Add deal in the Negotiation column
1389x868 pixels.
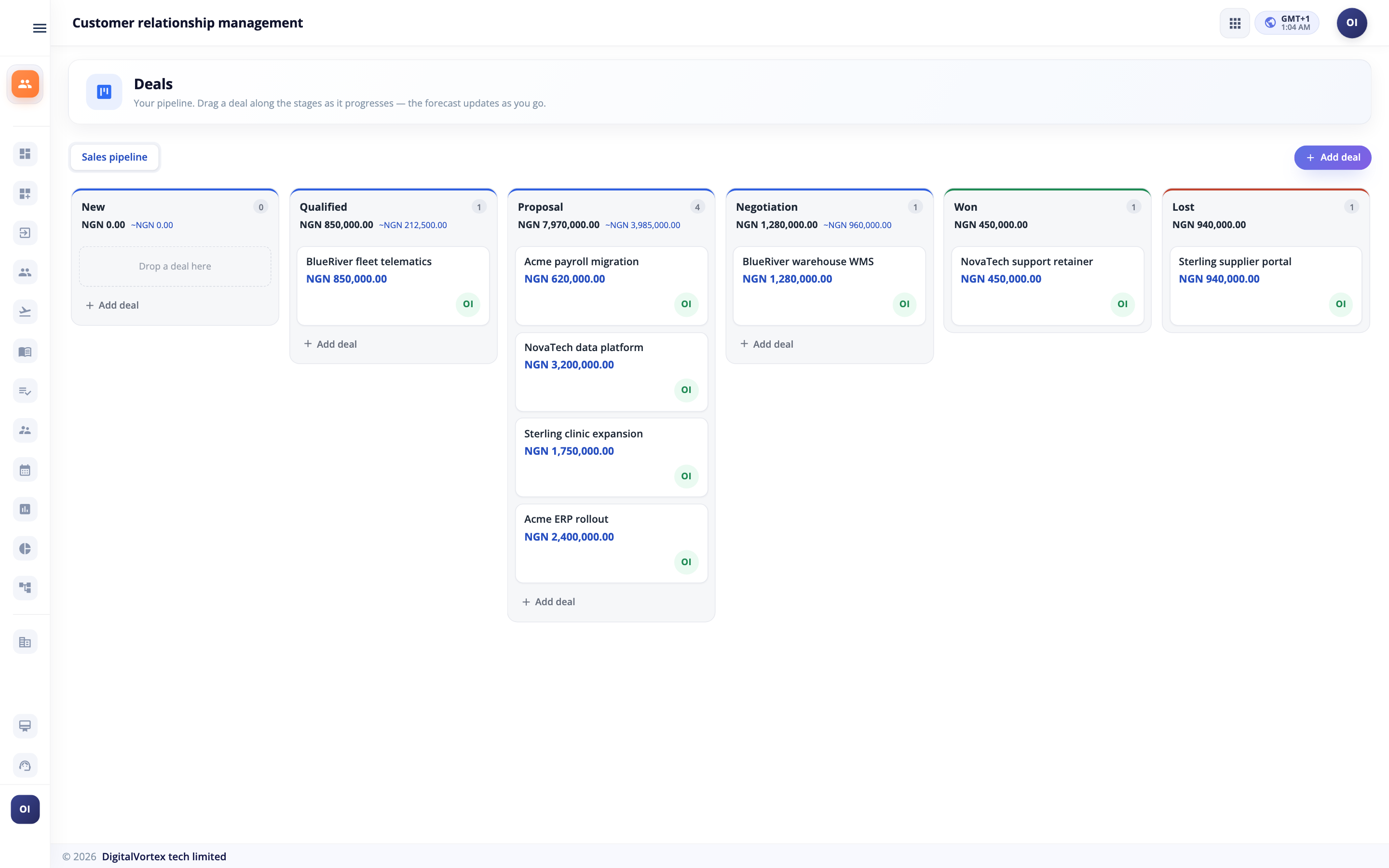(x=767, y=344)
